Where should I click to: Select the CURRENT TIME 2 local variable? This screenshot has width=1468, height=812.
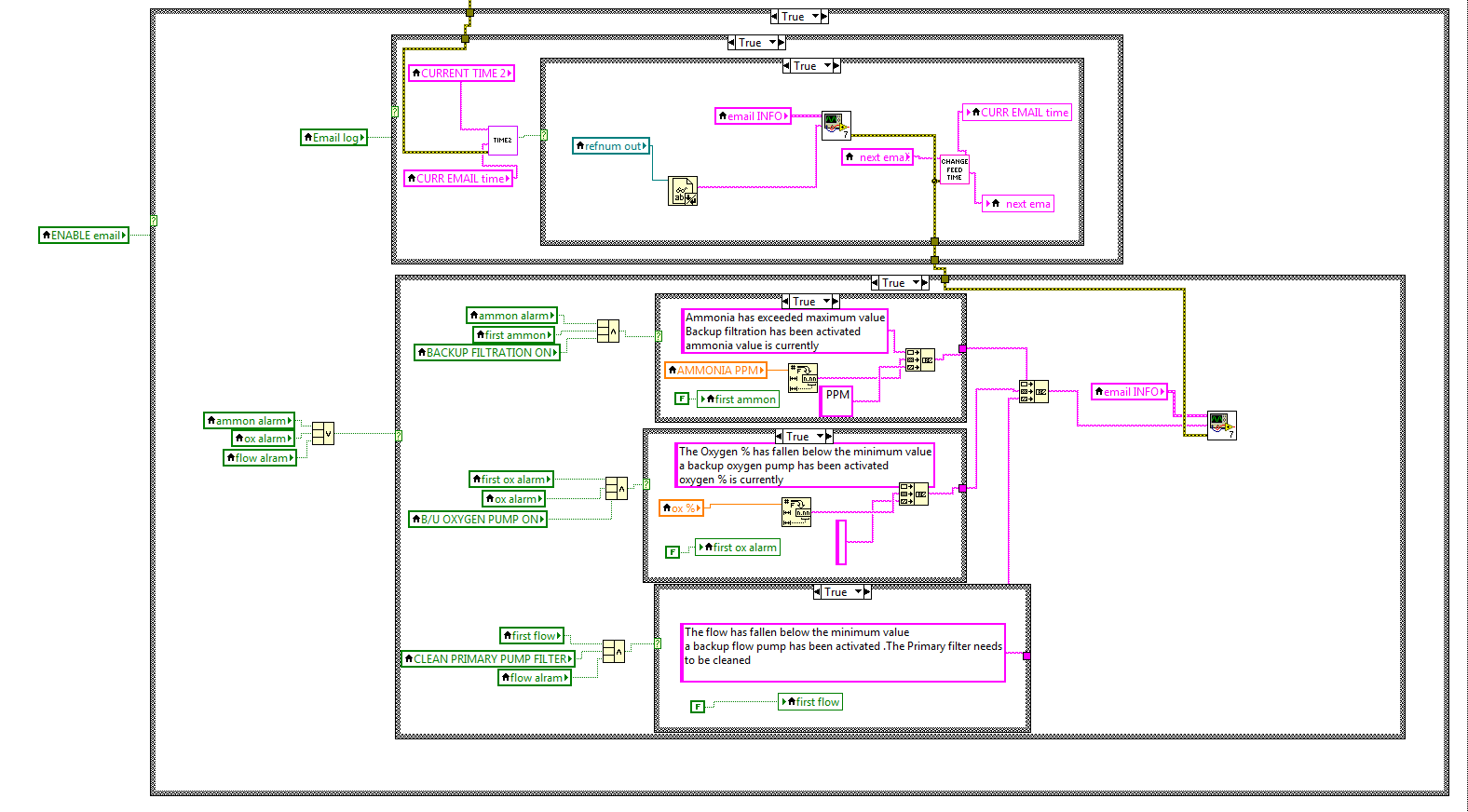pyautogui.click(x=461, y=74)
